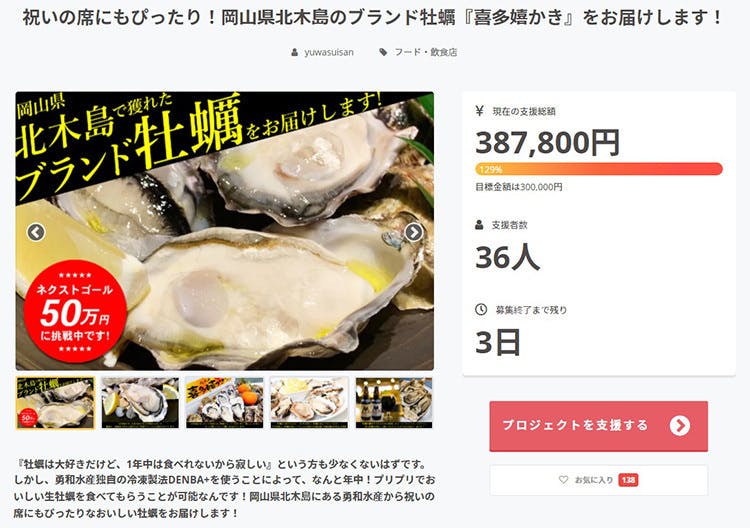This screenshot has height=528, width=750.
Task: Click the previous image arrow on the carousel
Action: (36, 232)
